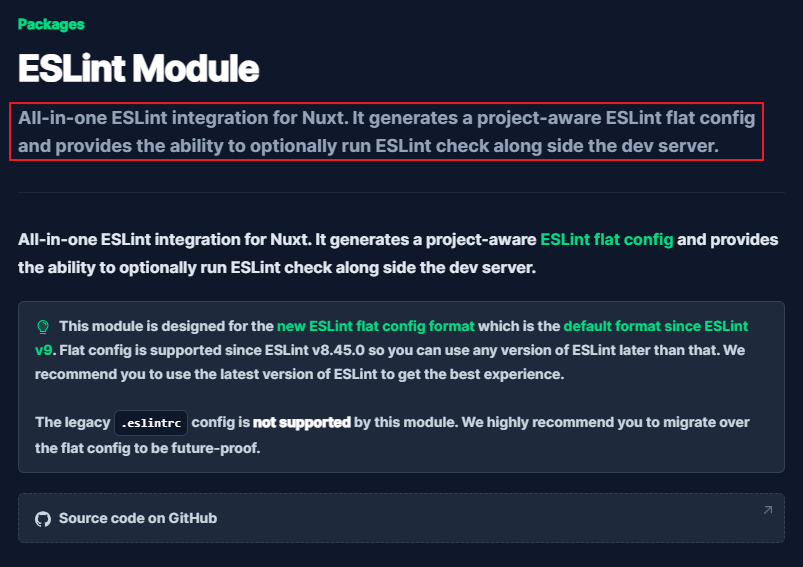Open the Packages breadcrumb link
The height and width of the screenshot is (567, 803).
click(x=51, y=24)
